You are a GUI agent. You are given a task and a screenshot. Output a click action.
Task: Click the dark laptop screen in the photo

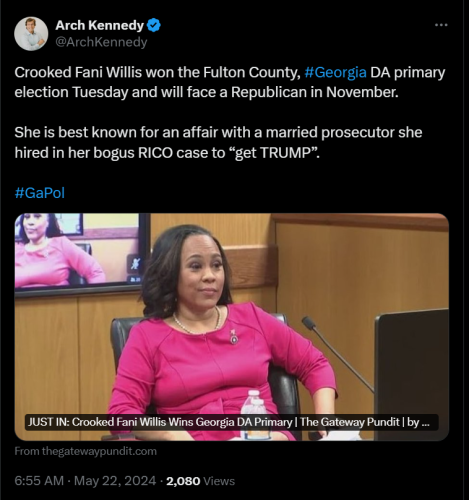412,373
